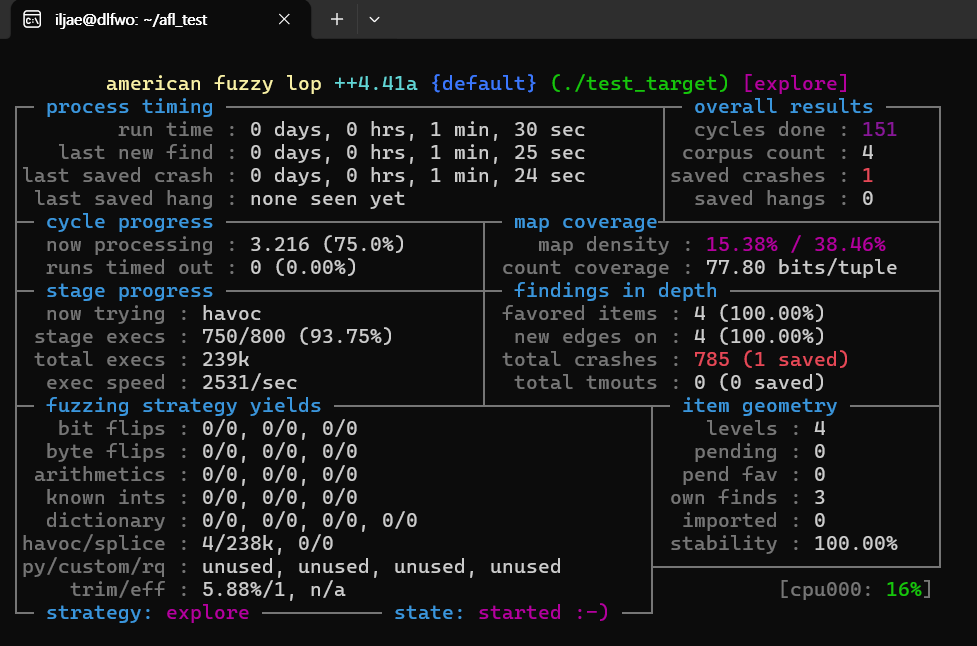
Task: Click run time value '1 min, 30 sec'
Action: (x=507, y=130)
